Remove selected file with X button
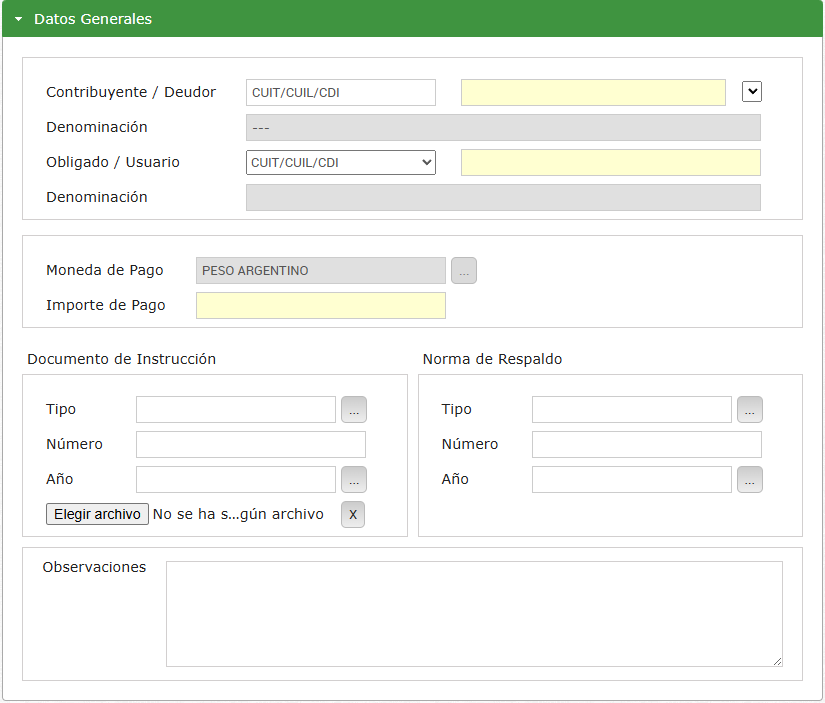Viewport: 825px width, 703px height. click(353, 514)
